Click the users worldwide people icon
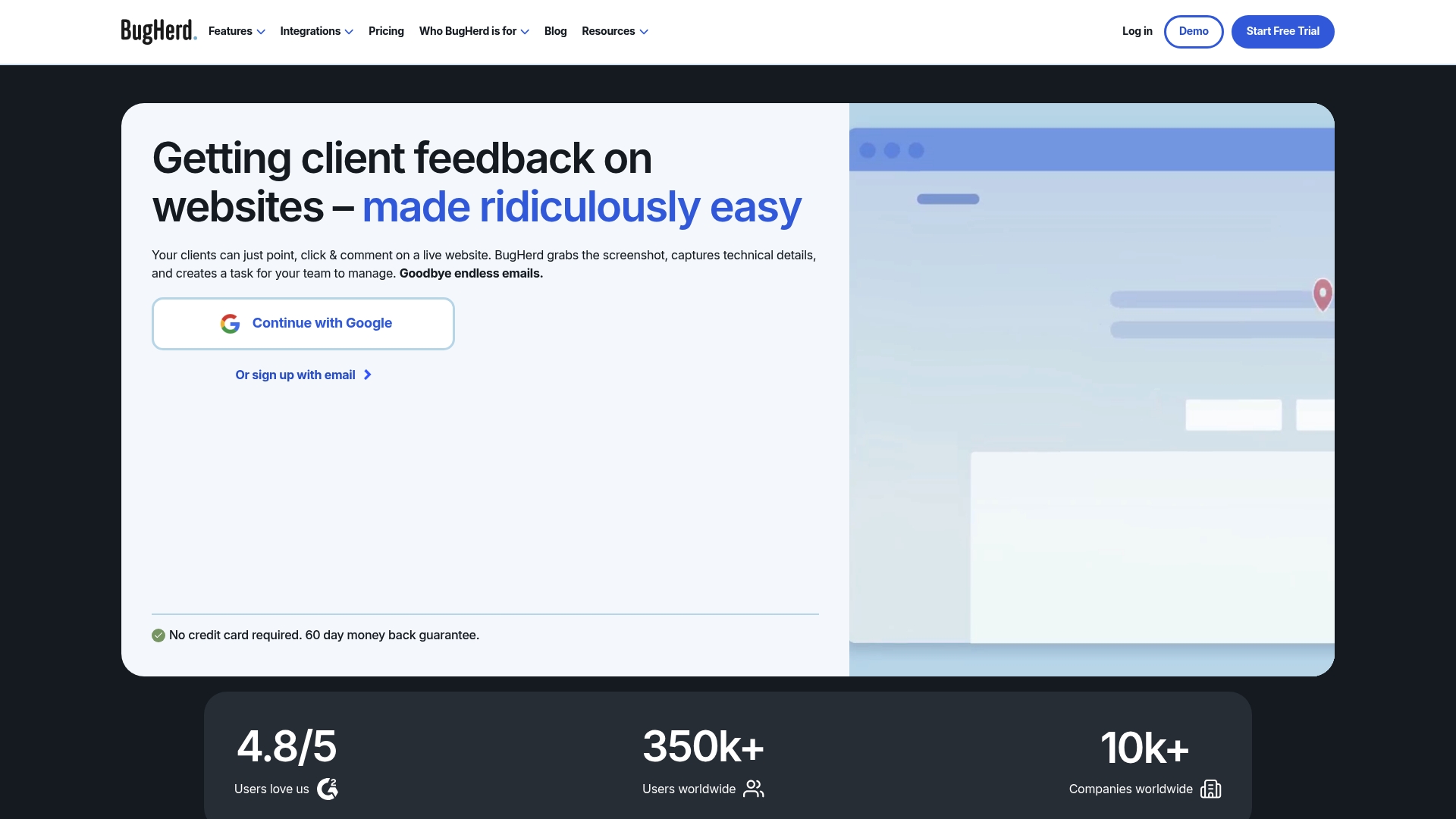Viewport: 1456px width, 819px height. pos(754,789)
